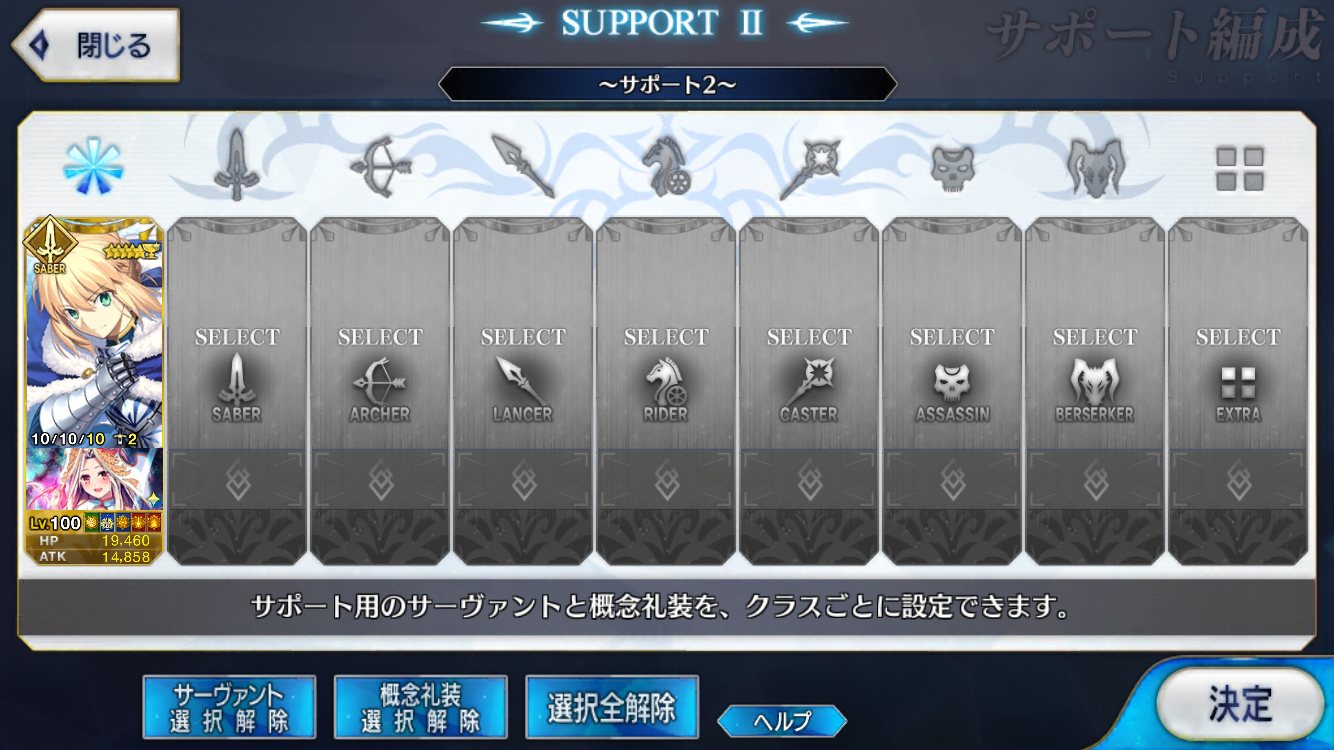
Task: Select the Caster staff class icon
Action: [x=809, y=167]
